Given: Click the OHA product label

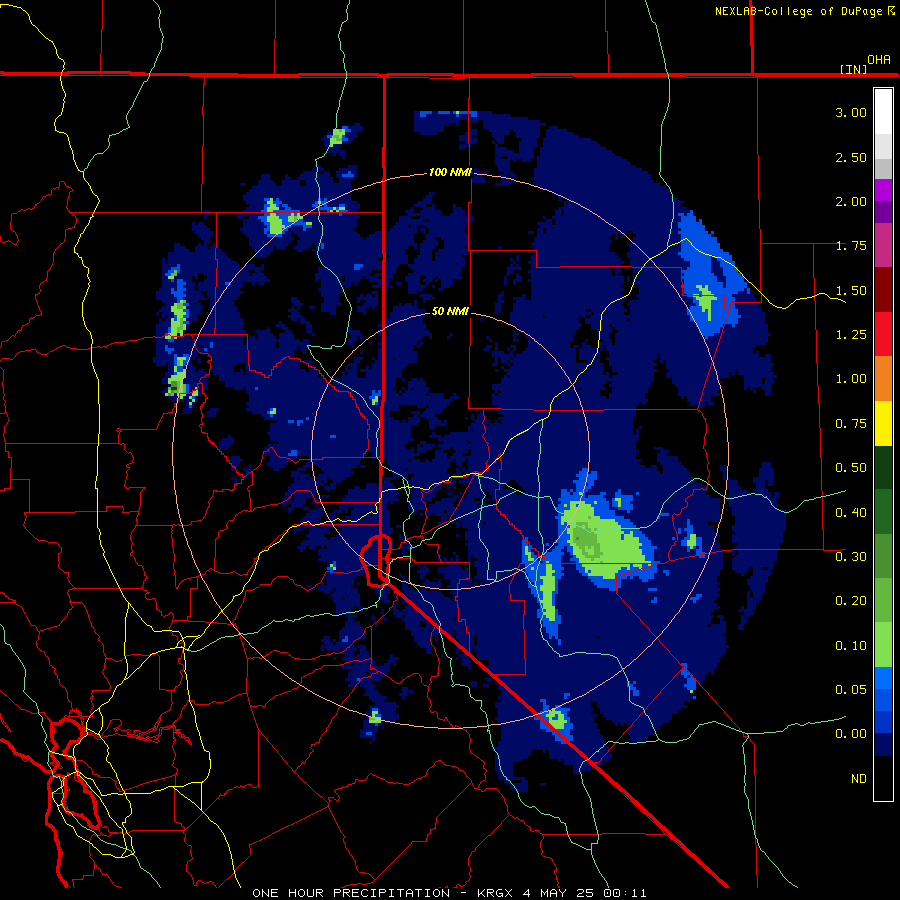Looking at the screenshot, I should point(879,60).
